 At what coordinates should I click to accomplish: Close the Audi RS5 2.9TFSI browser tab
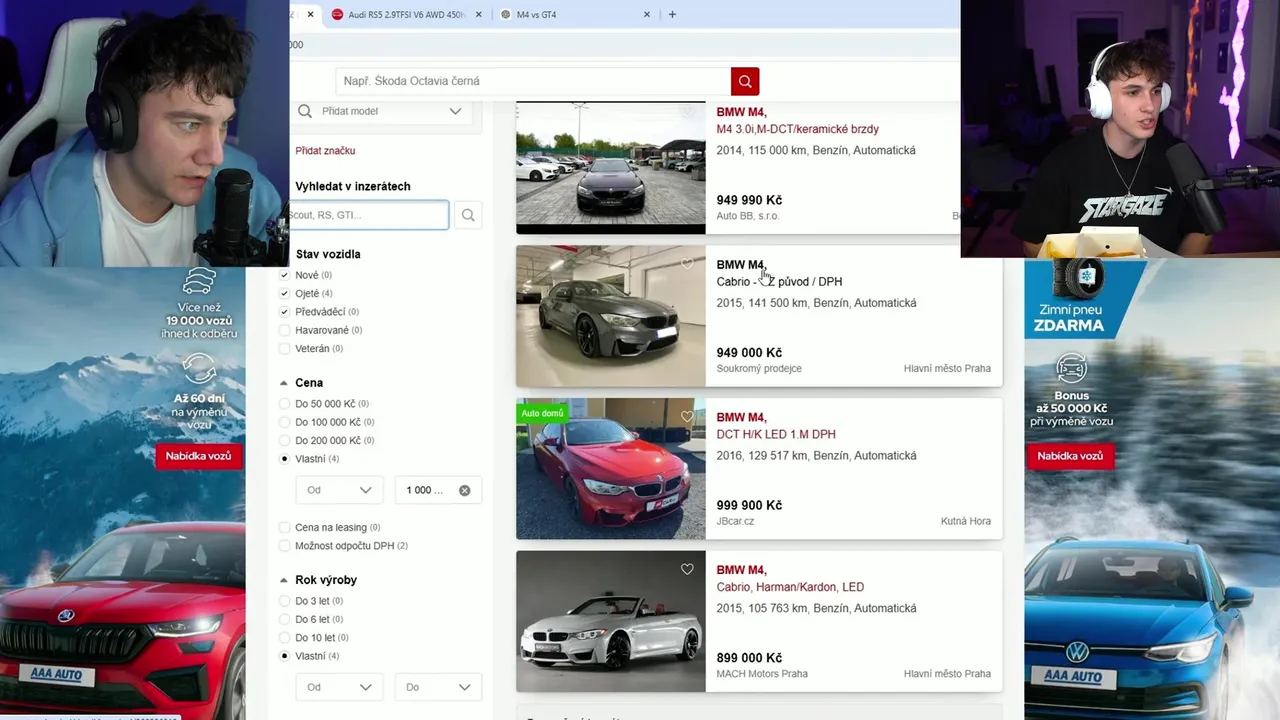479,14
